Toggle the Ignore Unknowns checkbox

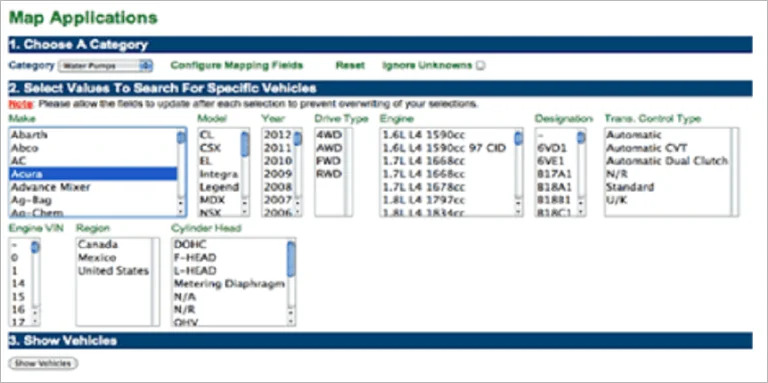coord(480,66)
